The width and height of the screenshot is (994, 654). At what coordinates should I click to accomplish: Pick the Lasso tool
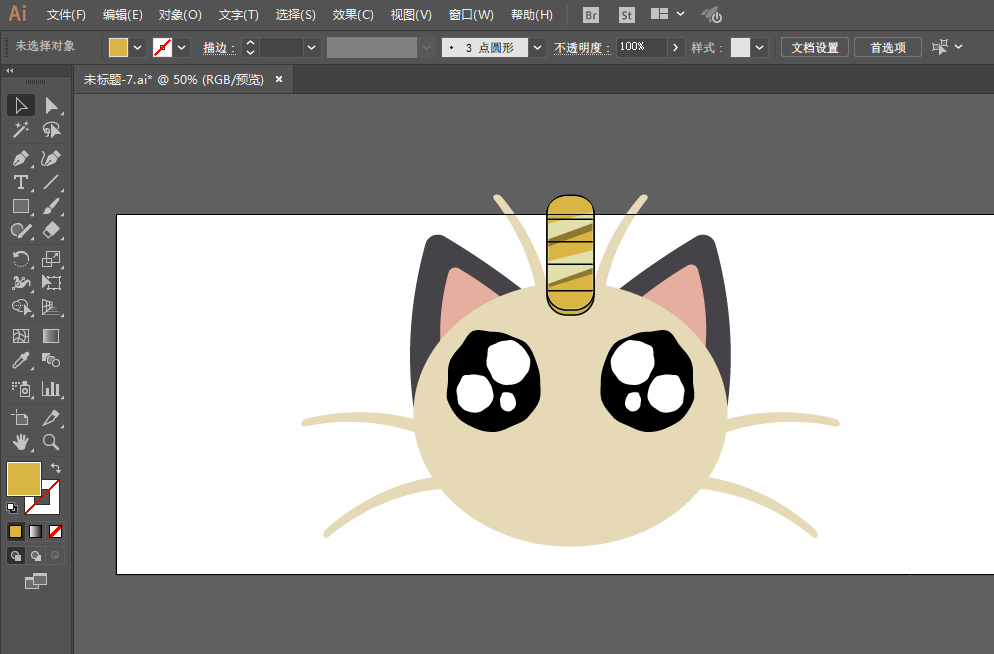[51, 130]
